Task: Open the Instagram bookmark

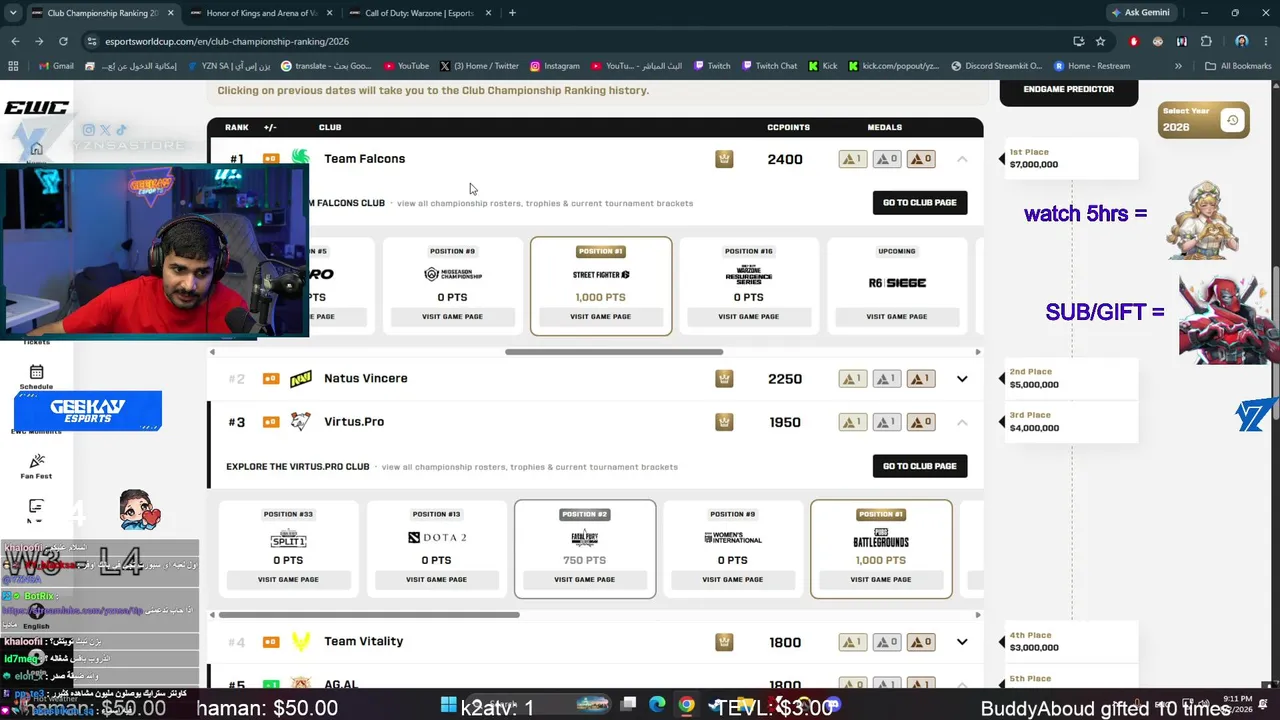Action: click(x=555, y=66)
